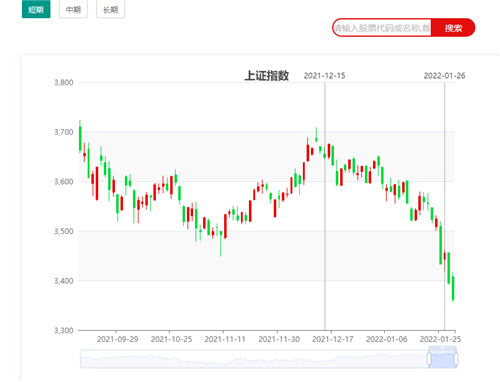The height and width of the screenshot is (382, 500).
Task: Click the 3,600 y-axis label
Action: tap(64, 182)
